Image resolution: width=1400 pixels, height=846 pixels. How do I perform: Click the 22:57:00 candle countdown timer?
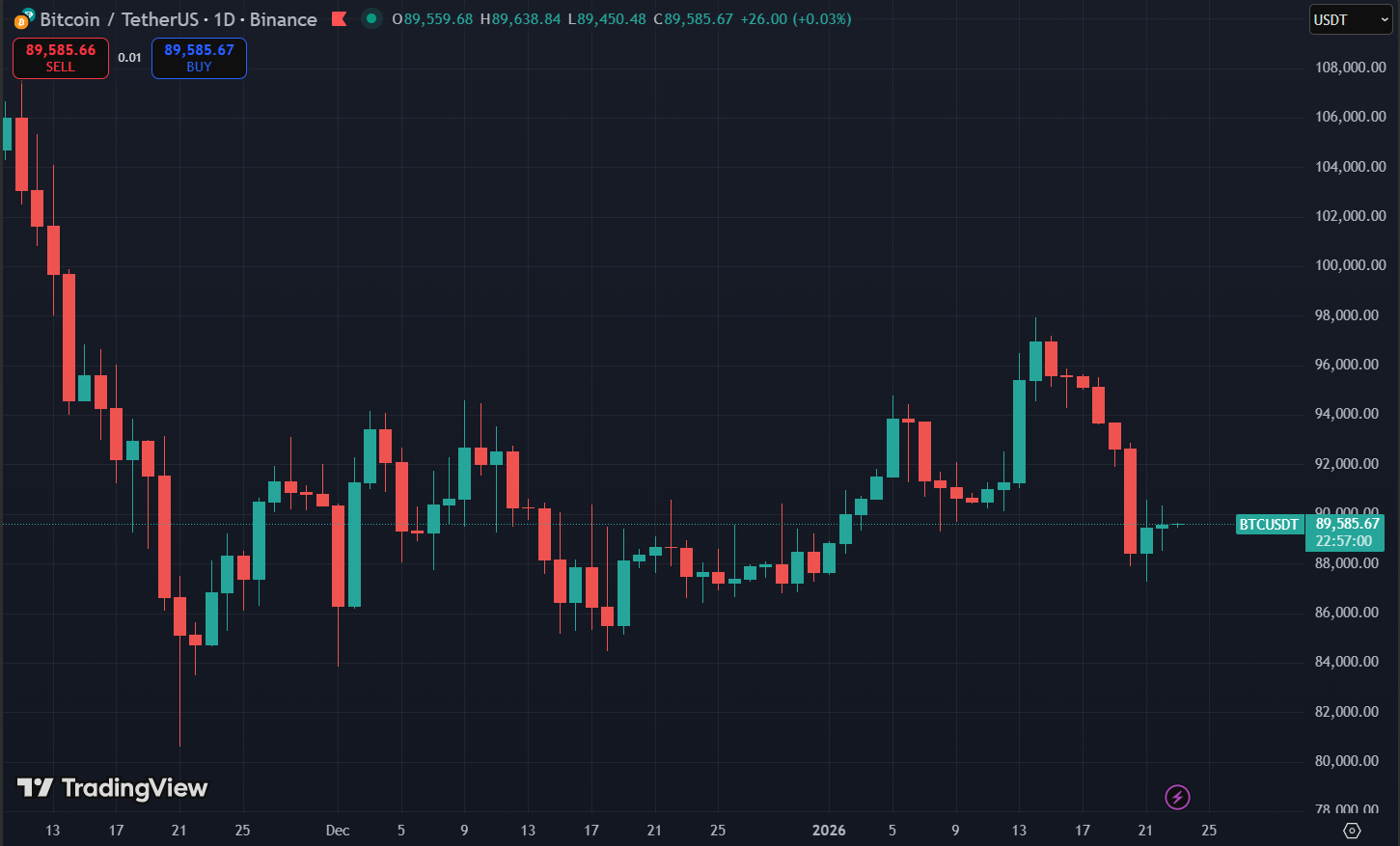(x=1345, y=541)
